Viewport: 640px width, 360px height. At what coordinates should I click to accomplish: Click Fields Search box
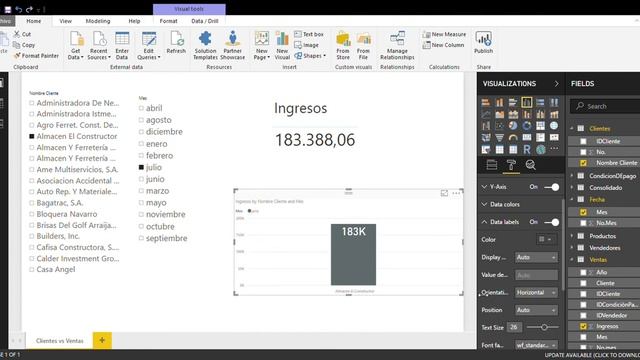[x=606, y=106]
